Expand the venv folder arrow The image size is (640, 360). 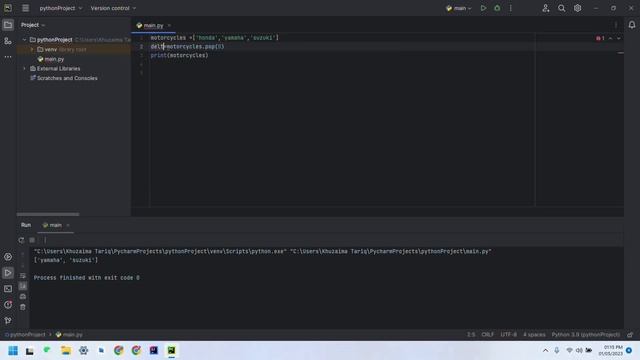click(32, 49)
